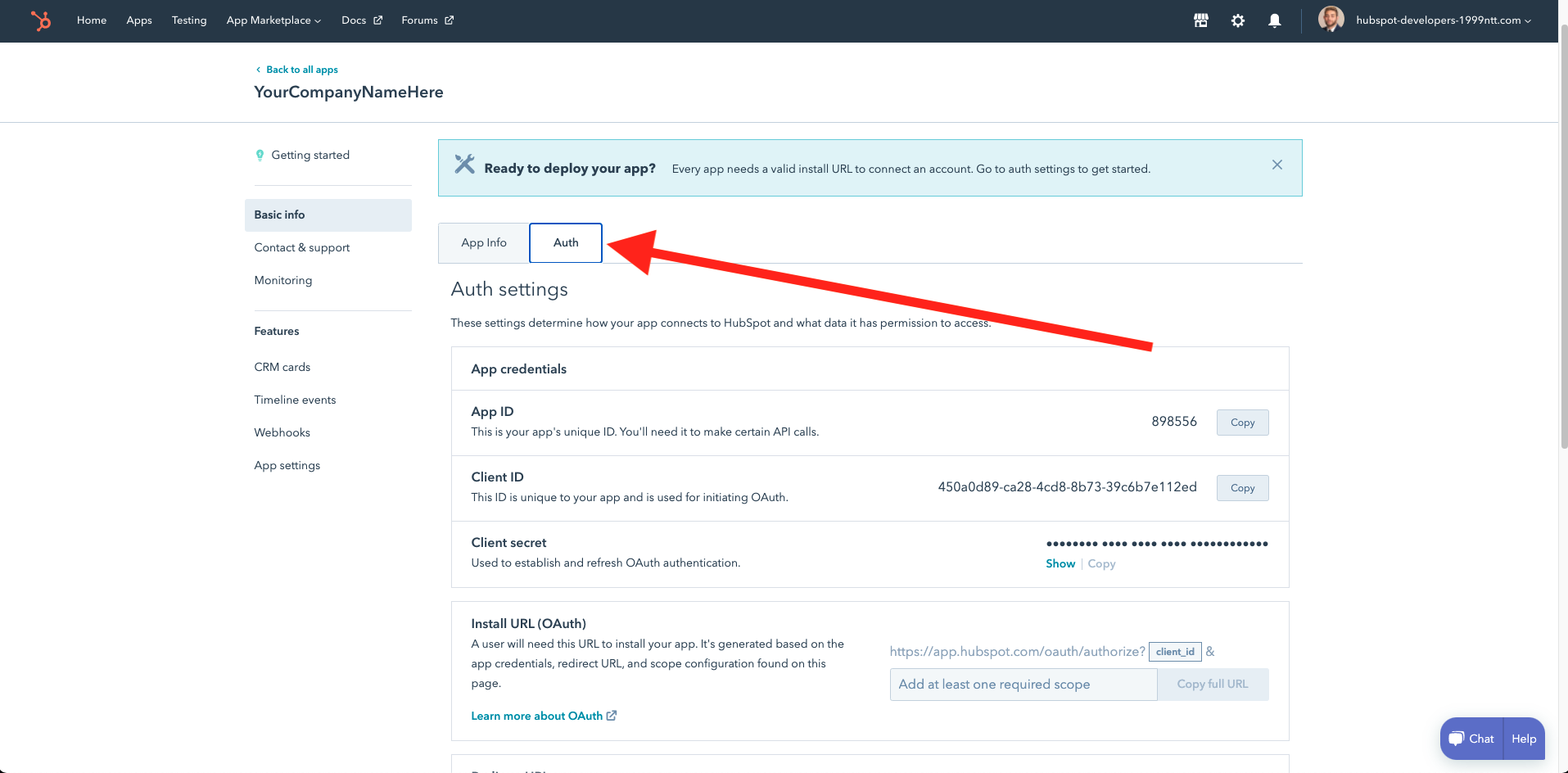Expand the App Marketplace dropdown

(273, 20)
